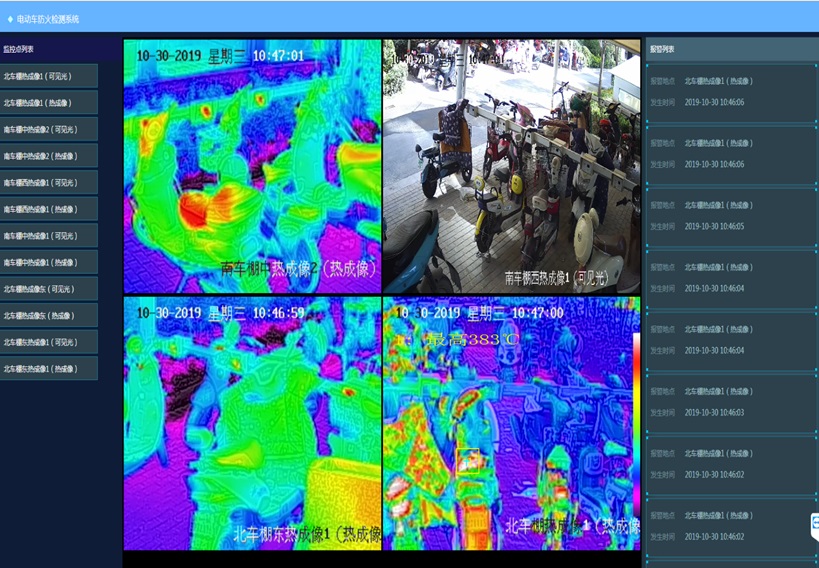This screenshot has width=819, height=568.
Task: Click the rainbow temperature color scale bar
Action: coord(636,424)
